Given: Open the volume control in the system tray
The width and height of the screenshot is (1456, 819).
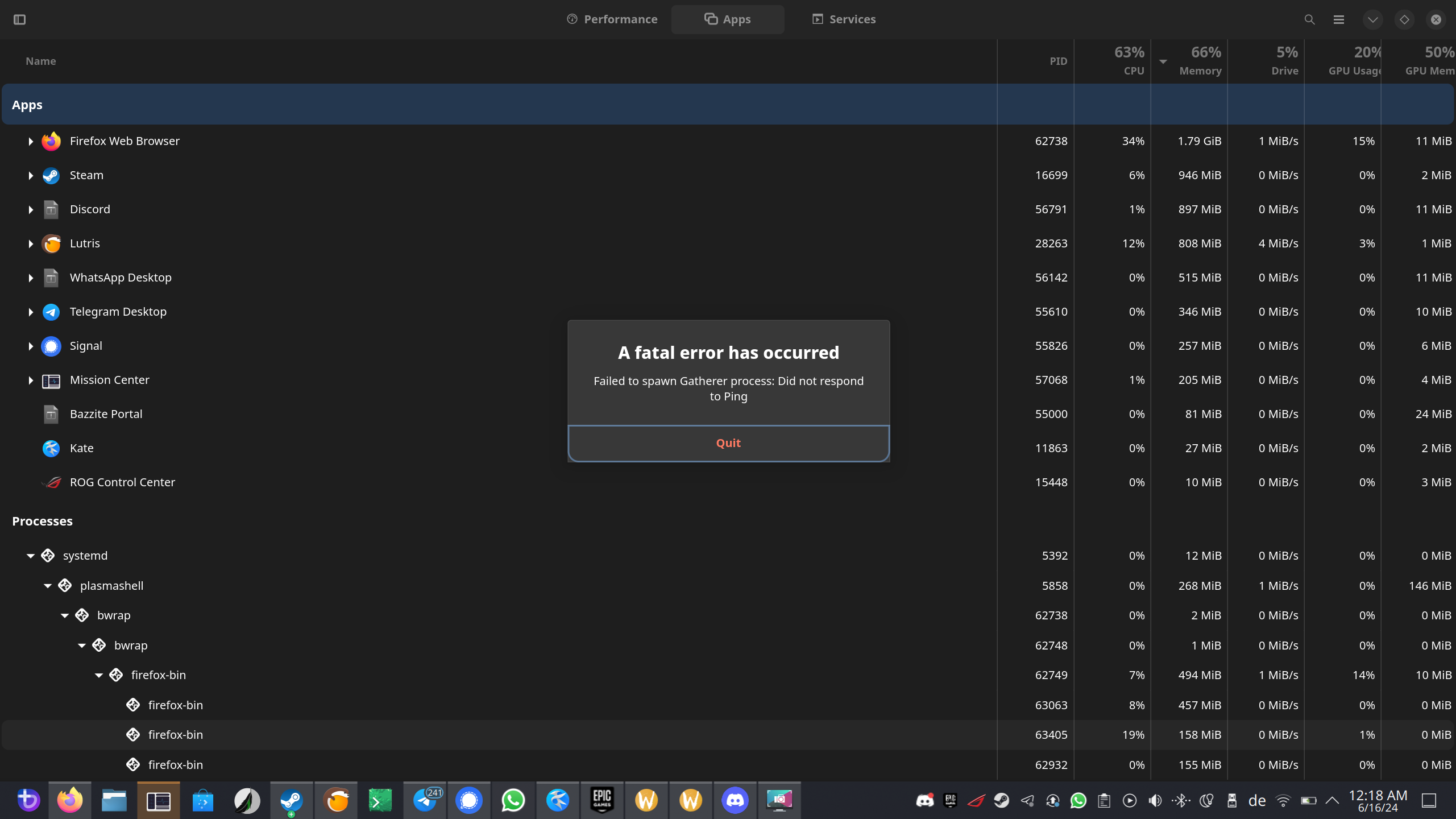Looking at the screenshot, I should coord(1155,801).
